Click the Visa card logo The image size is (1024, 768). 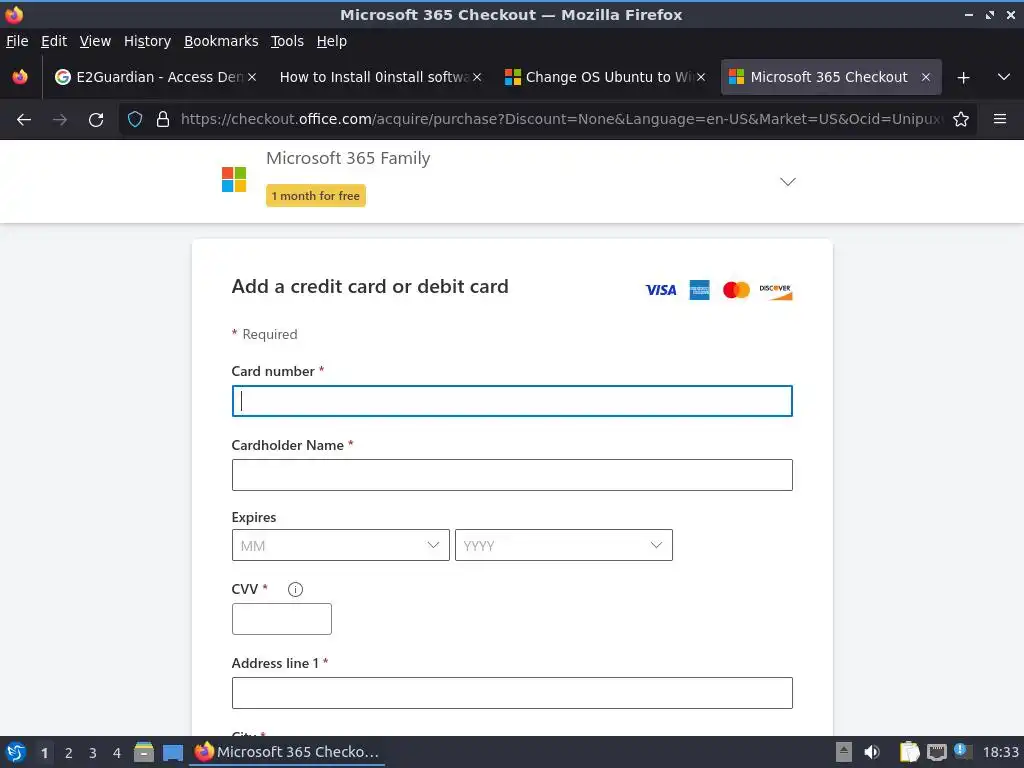pyautogui.click(x=661, y=290)
